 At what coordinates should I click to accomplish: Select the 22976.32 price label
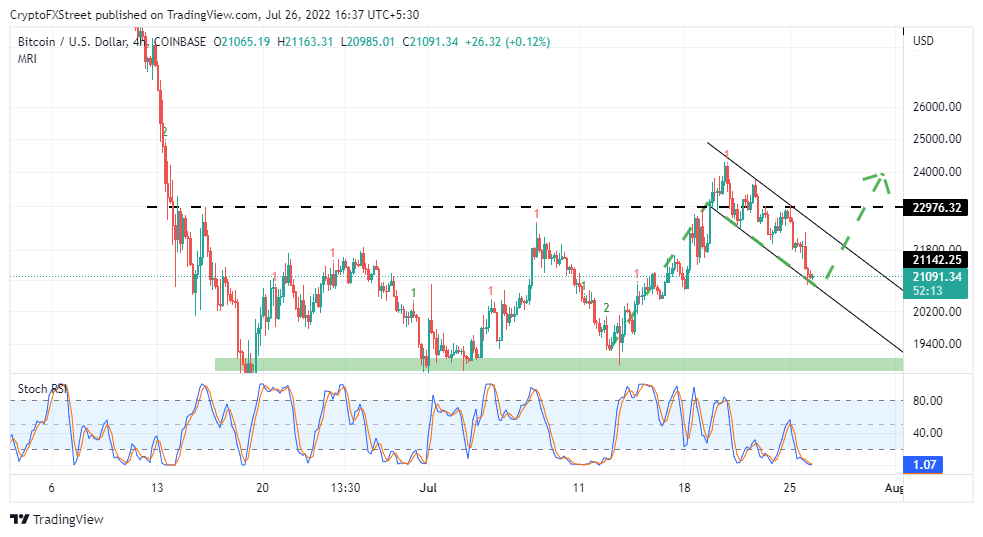[937, 207]
